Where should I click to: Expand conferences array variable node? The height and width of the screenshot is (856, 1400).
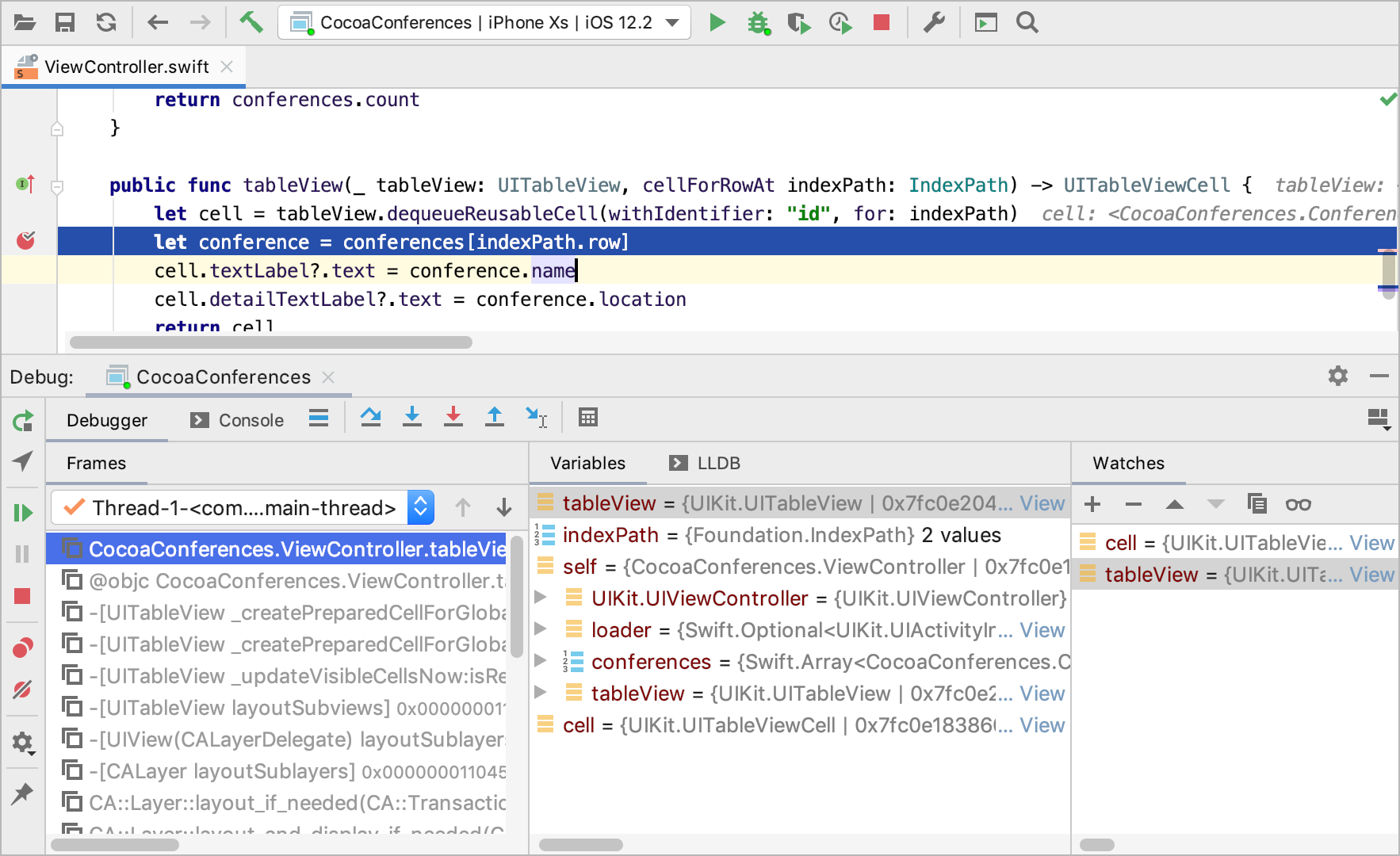(541, 661)
